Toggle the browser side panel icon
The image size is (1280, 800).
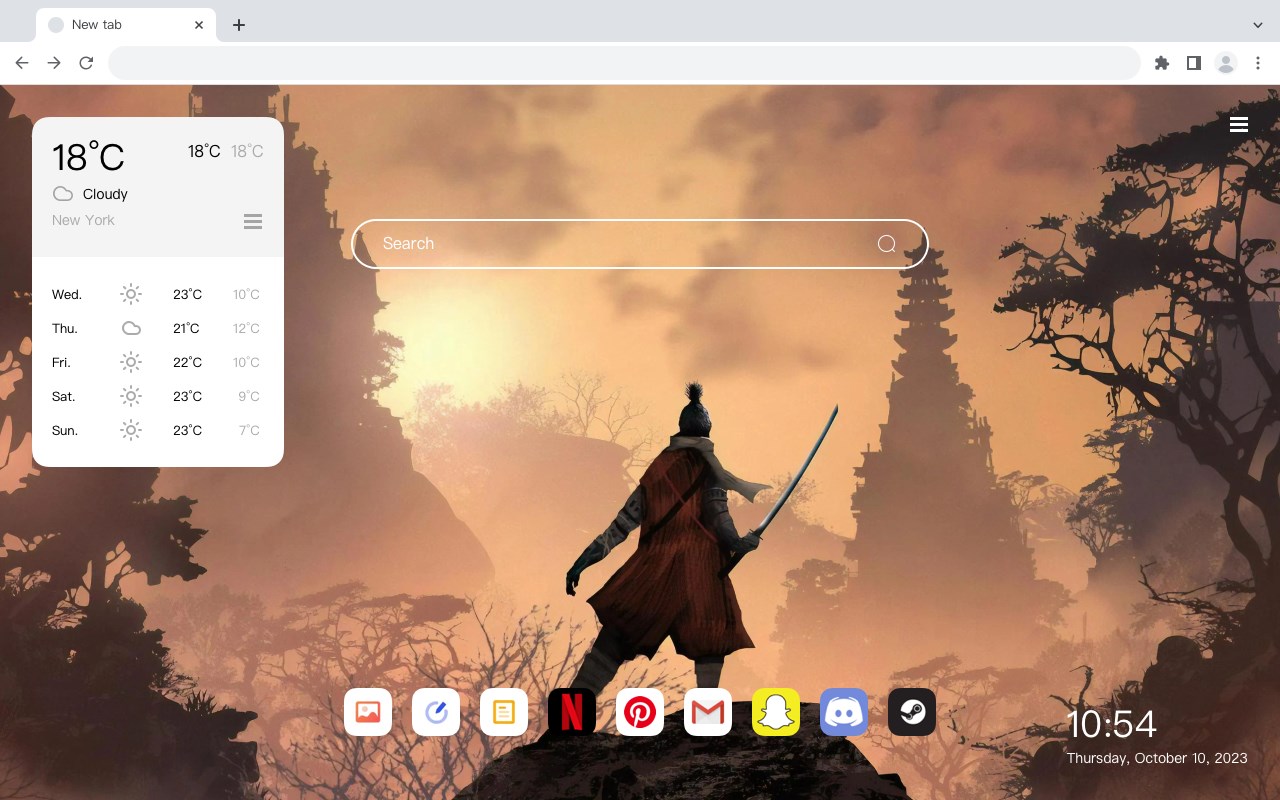coord(1193,63)
